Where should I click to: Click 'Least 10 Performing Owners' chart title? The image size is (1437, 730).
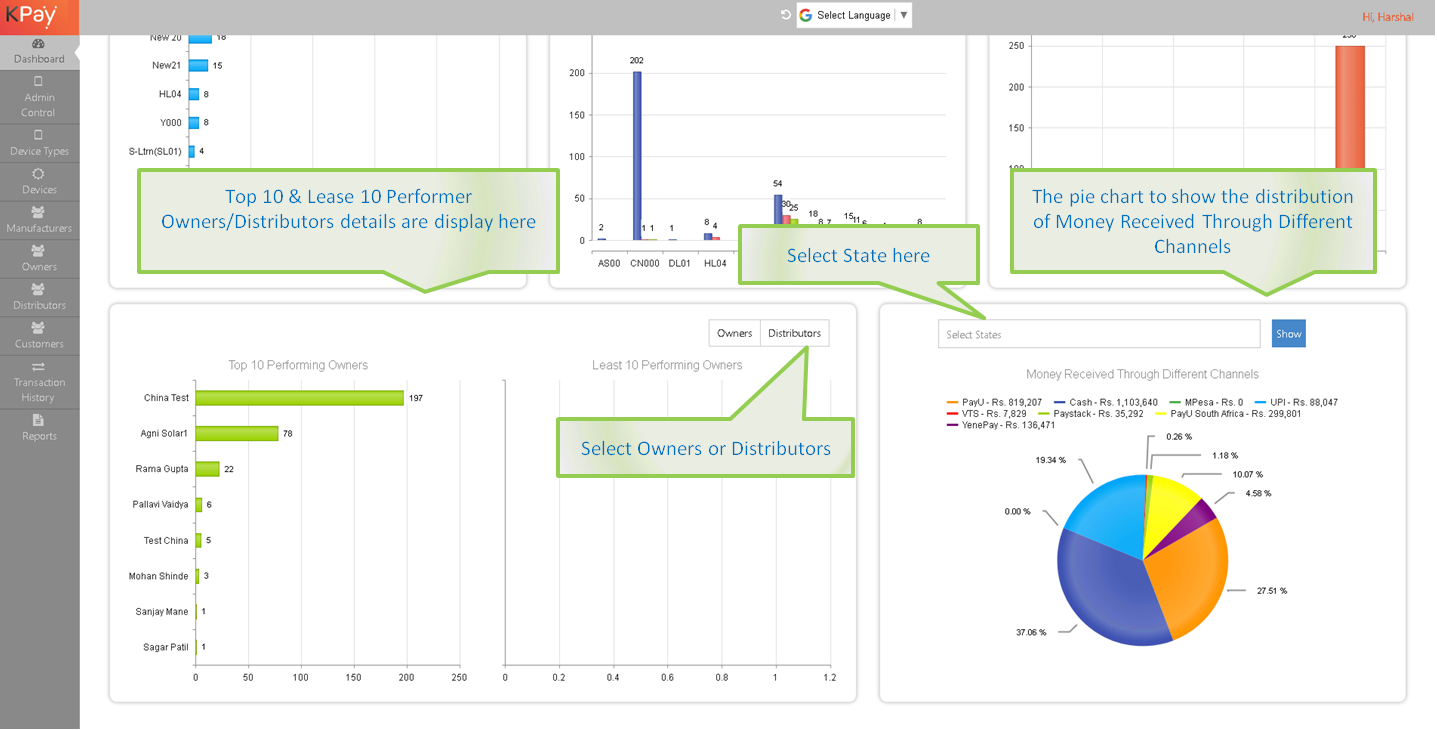[x=667, y=365]
